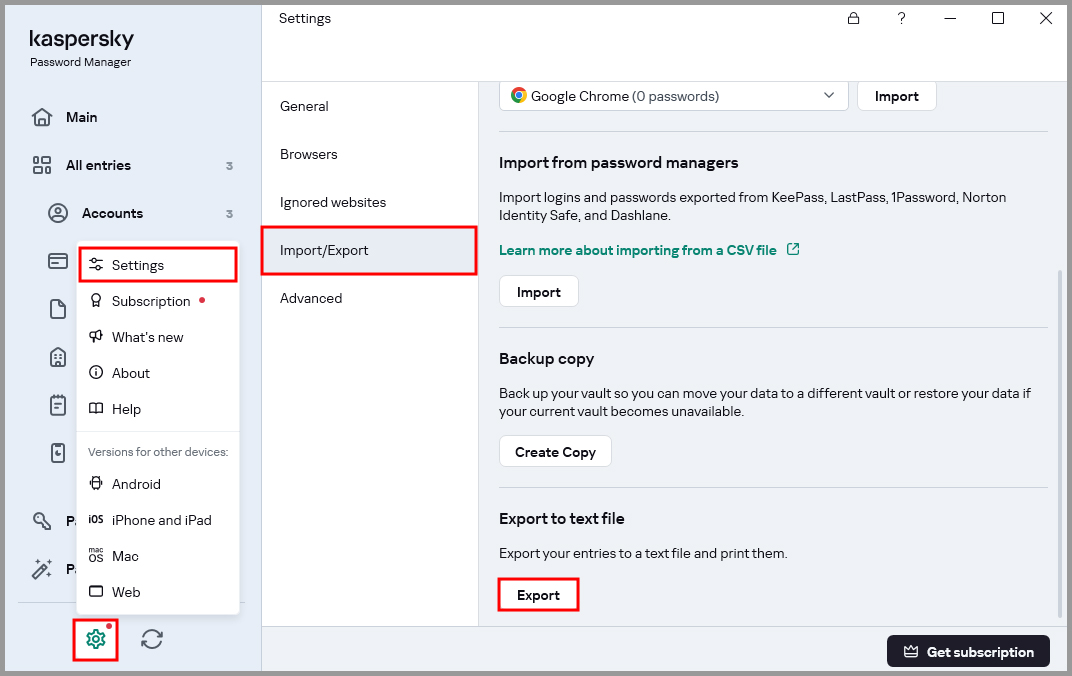Image resolution: width=1072 pixels, height=676 pixels.
Task: Choose What's new menu entry
Action: [x=158, y=337]
